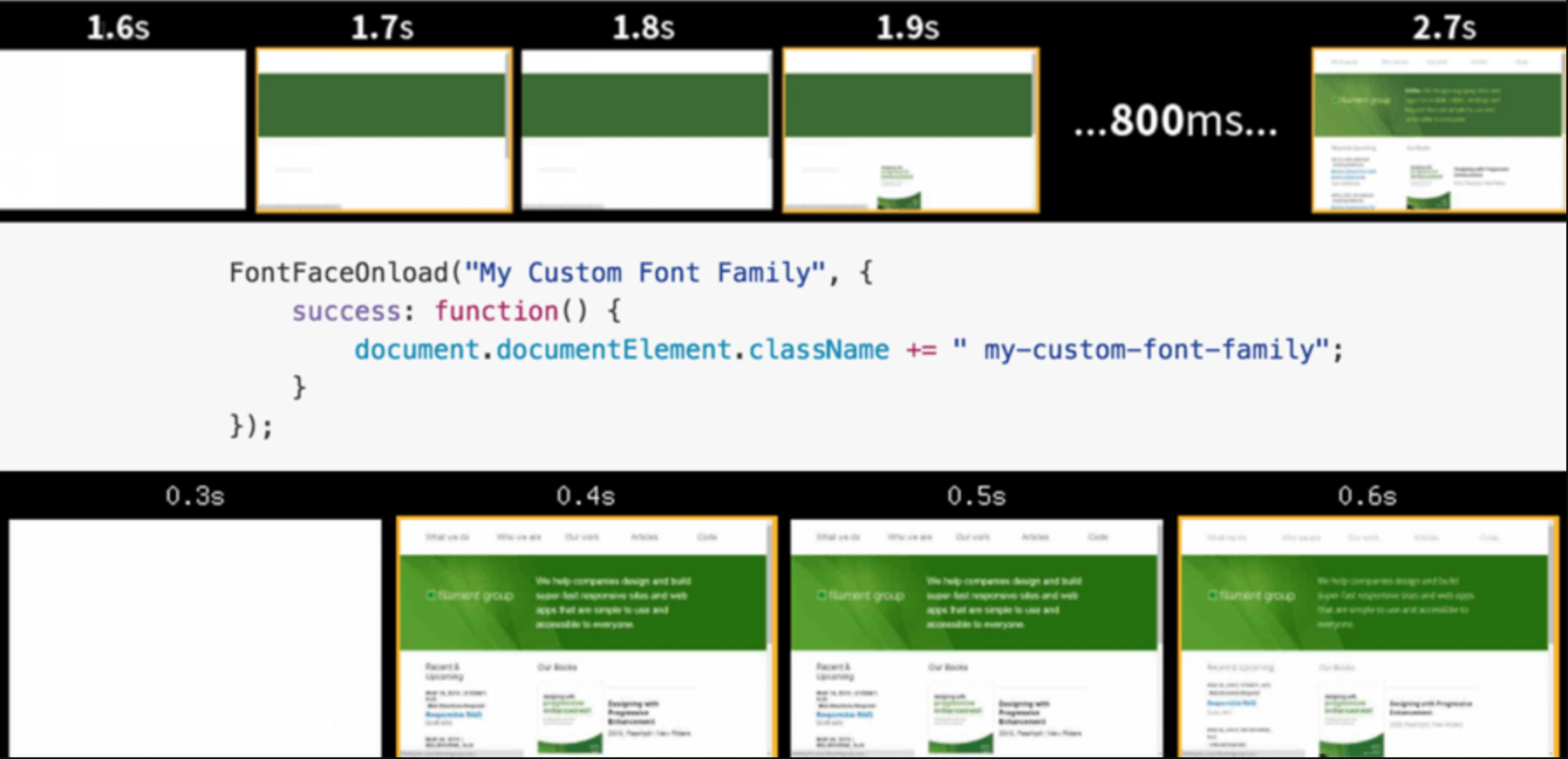Select the blank 0.3s filmstrip frame
The width and height of the screenshot is (1568, 759).
pyautogui.click(x=195, y=637)
